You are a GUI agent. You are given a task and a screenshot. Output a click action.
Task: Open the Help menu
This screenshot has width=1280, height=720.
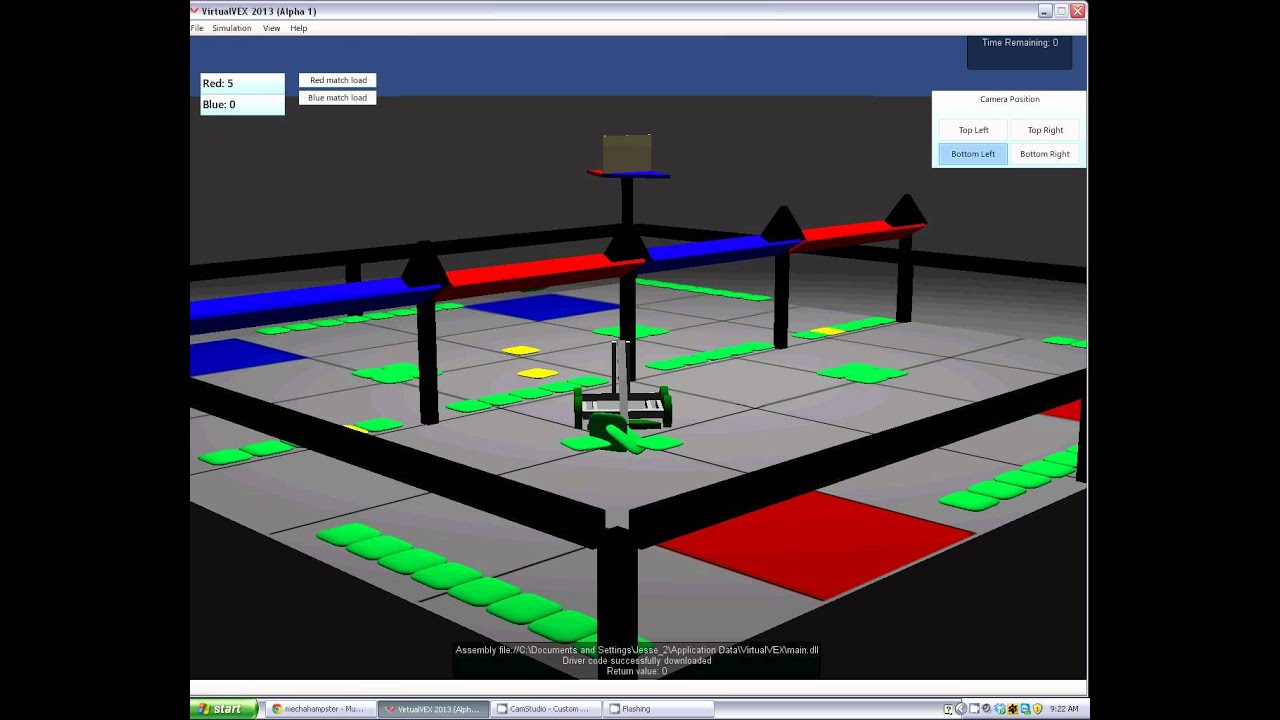[x=298, y=28]
